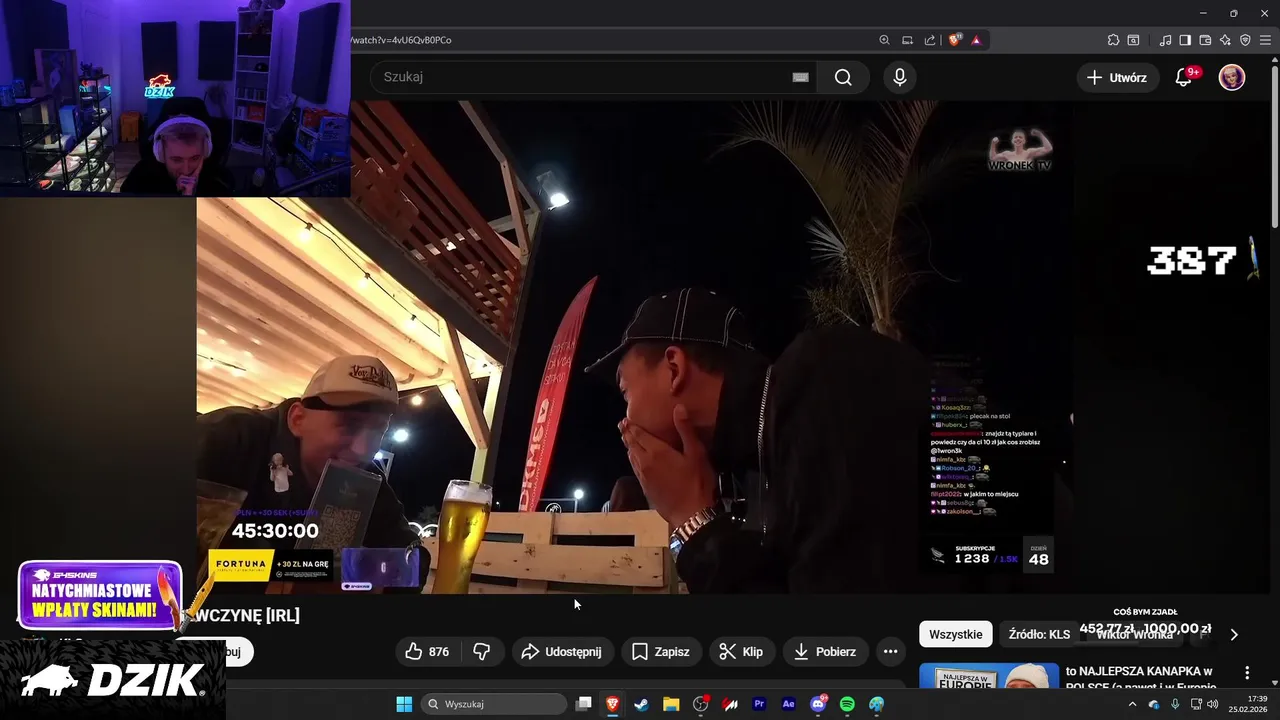This screenshot has width=1280, height=720.
Task: Open the Windows Start menu
Action: 404,704
